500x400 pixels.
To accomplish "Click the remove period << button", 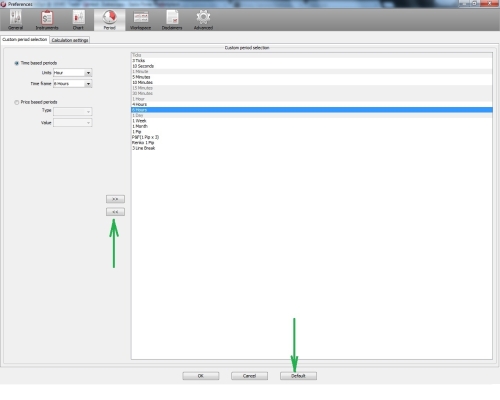I will click(x=115, y=212).
